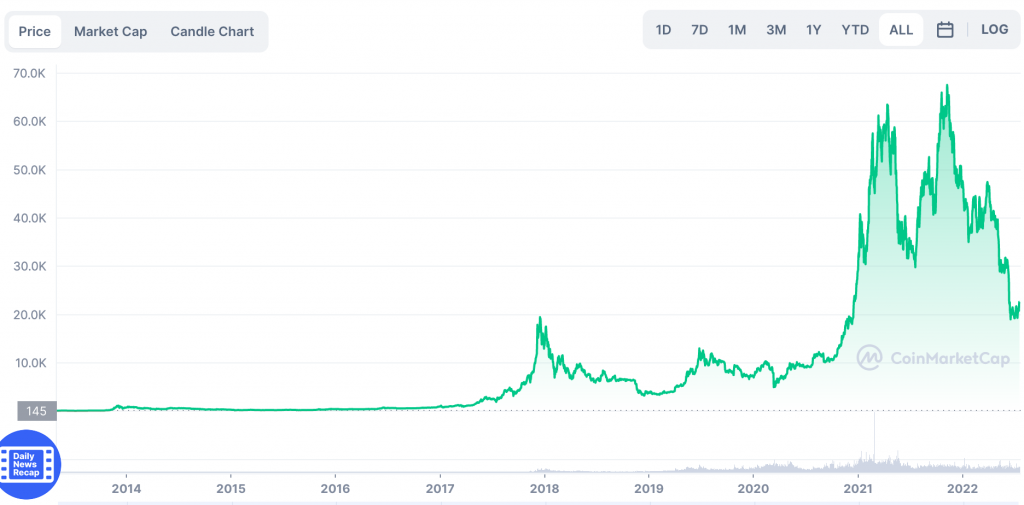The height and width of the screenshot is (505, 1024).
Task: Select the 7D time range
Action: 699,30
